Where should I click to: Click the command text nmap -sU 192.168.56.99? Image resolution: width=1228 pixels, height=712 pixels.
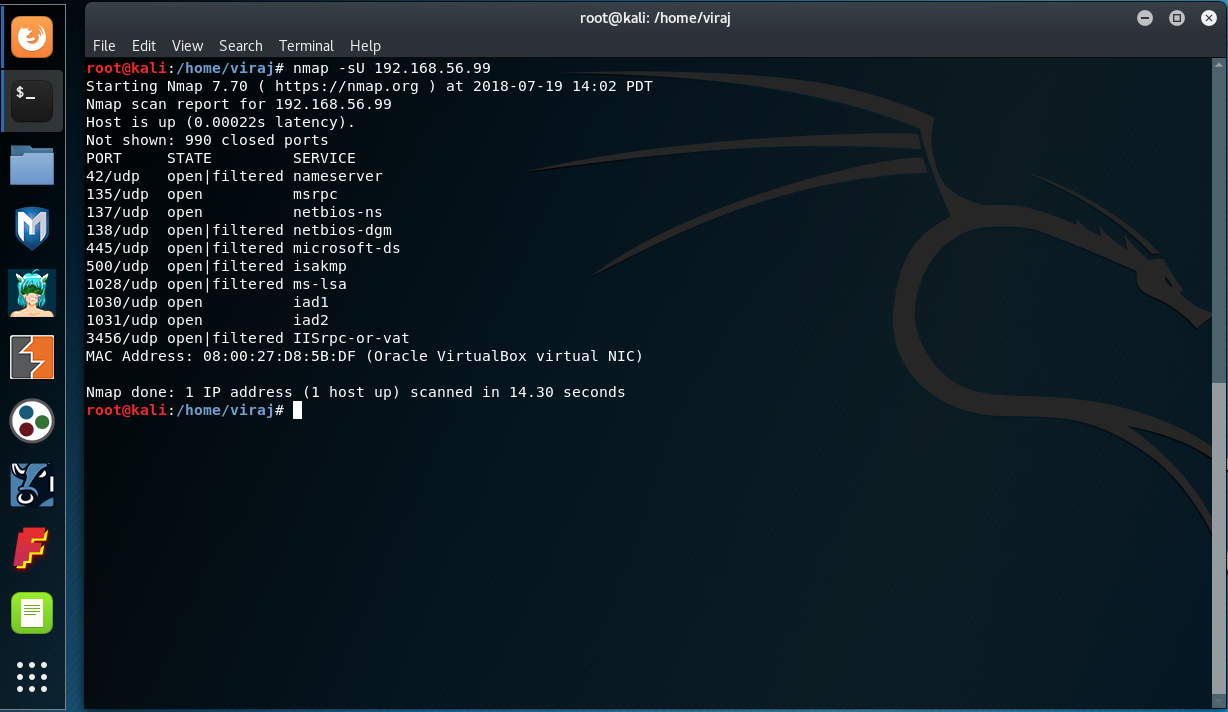[392, 68]
